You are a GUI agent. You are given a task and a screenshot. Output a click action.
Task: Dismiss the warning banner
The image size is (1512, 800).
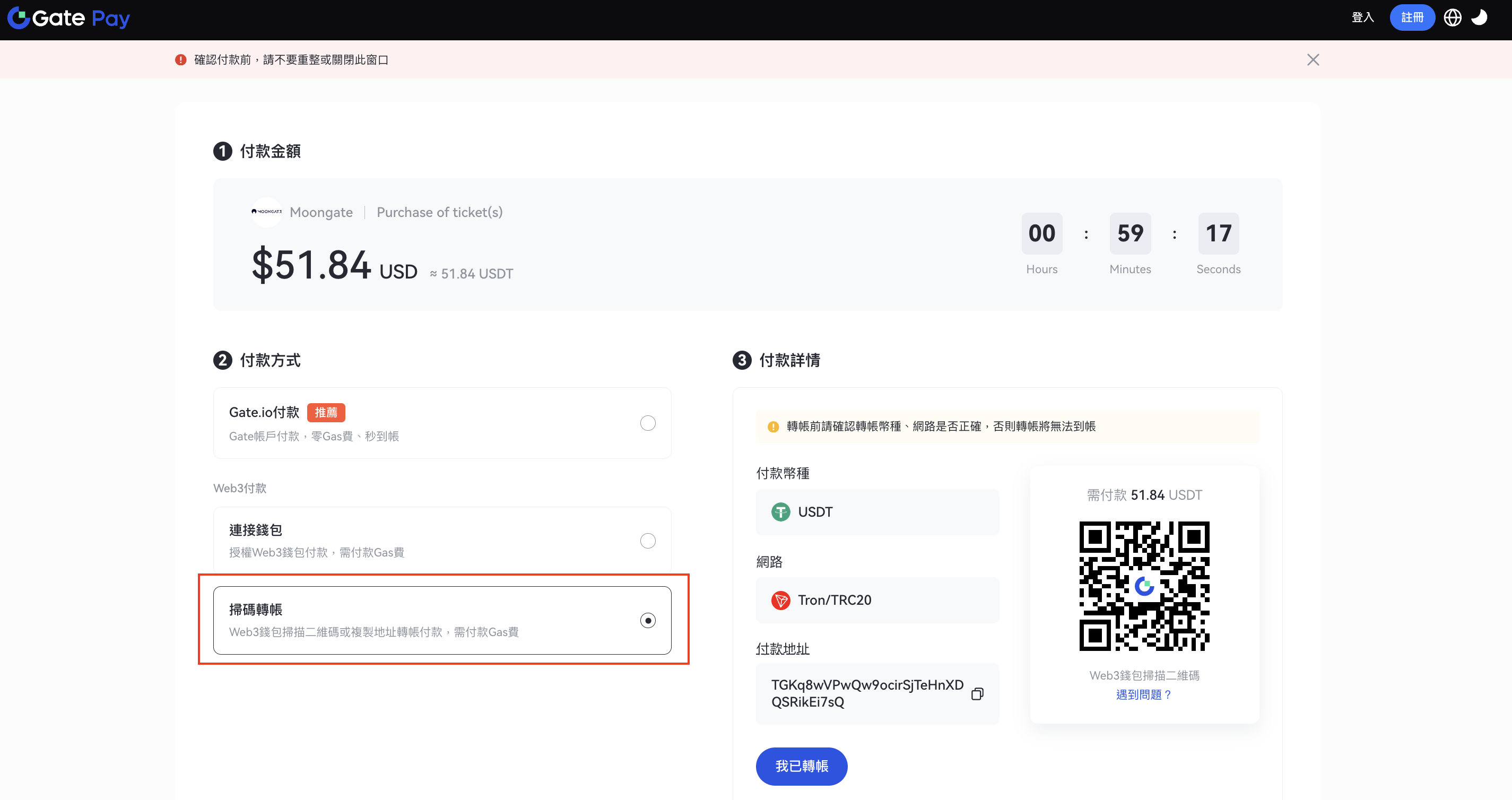point(1313,60)
